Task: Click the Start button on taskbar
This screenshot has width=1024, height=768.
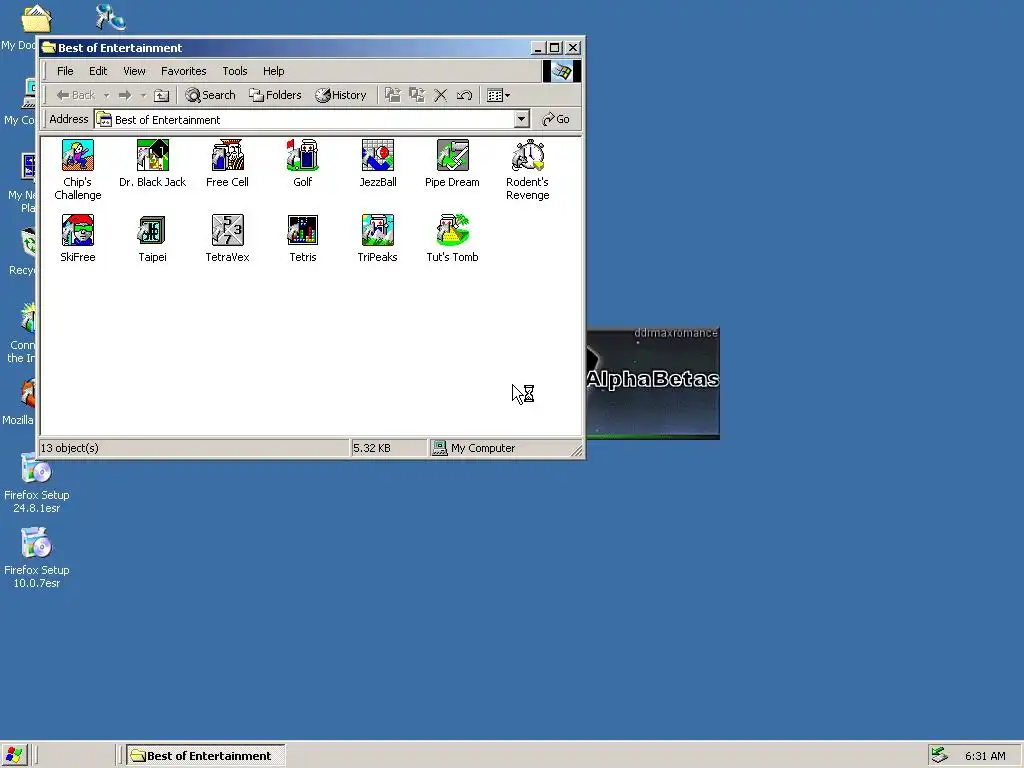Action: tap(14, 756)
